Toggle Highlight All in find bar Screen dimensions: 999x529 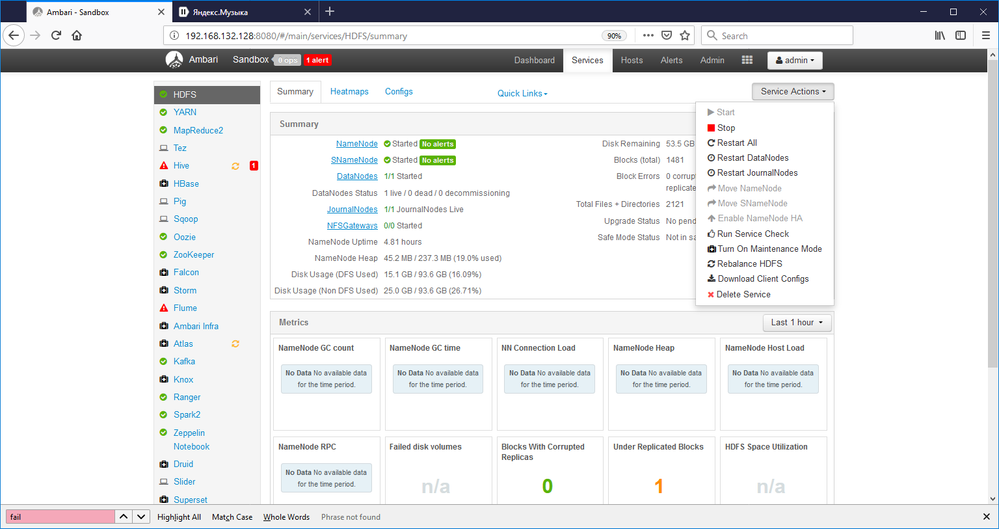click(x=179, y=517)
